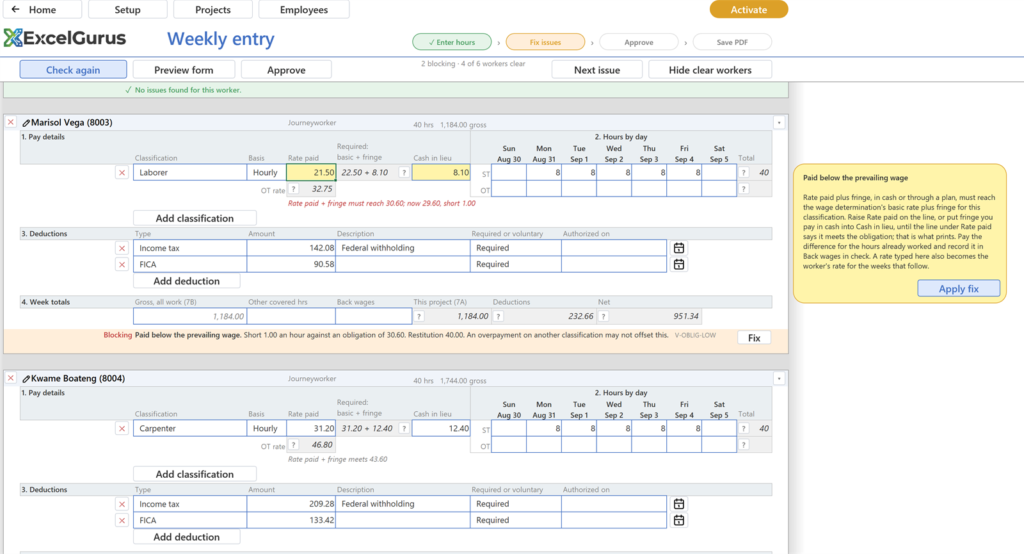Collapse Kwame Boateng worker card

[x=779, y=379]
